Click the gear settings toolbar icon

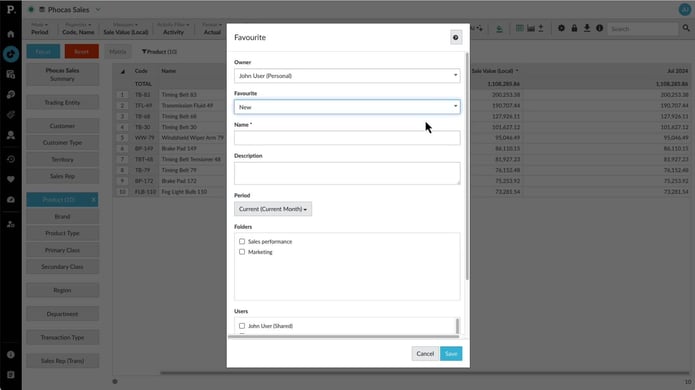point(561,28)
